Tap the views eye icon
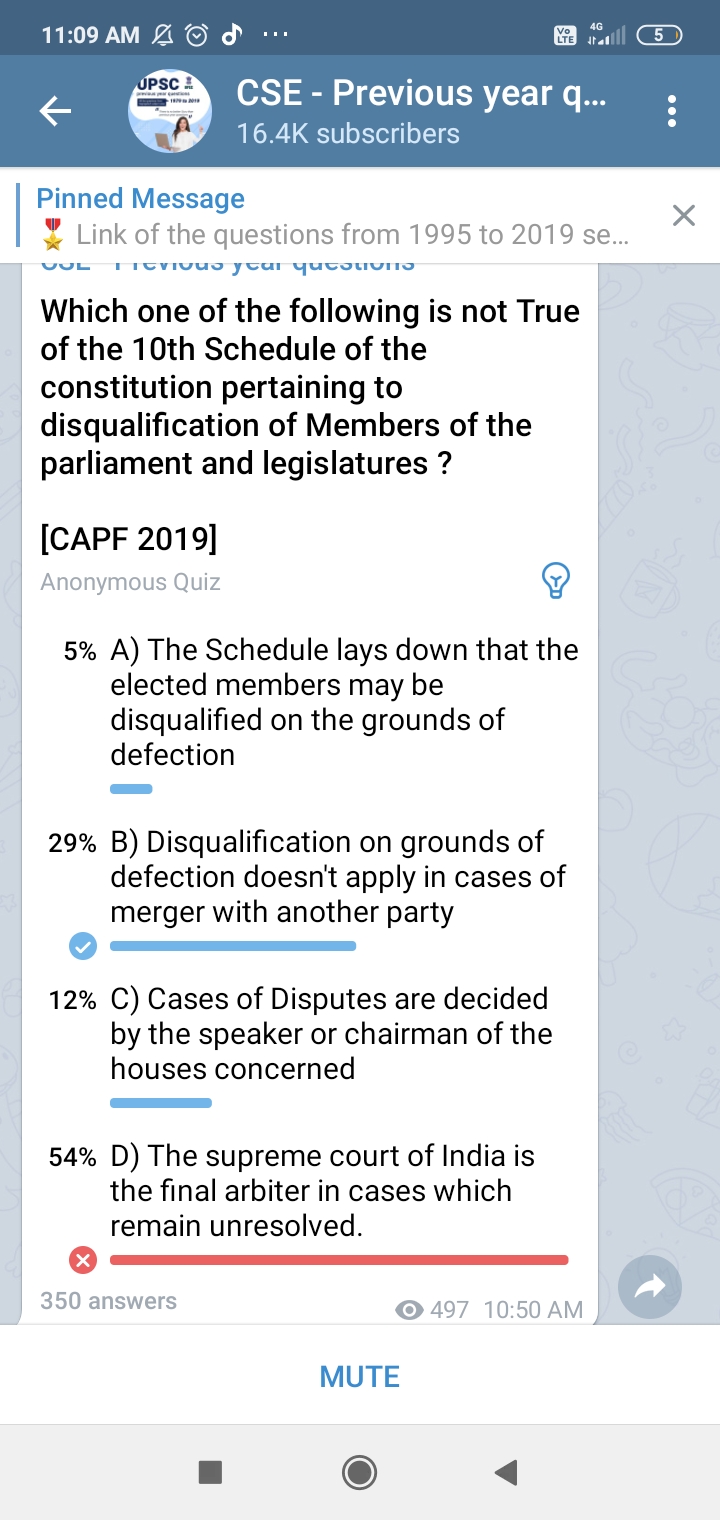The height and width of the screenshot is (1520, 720). pyautogui.click(x=409, y=1310)
